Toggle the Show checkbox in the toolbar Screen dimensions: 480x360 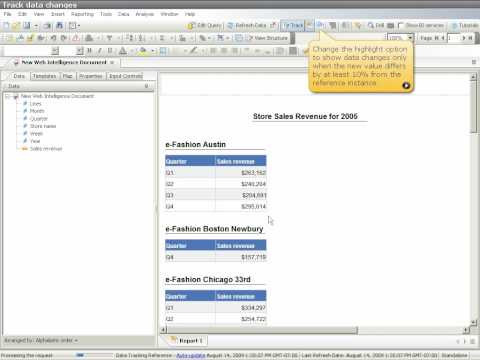point(400,25)
